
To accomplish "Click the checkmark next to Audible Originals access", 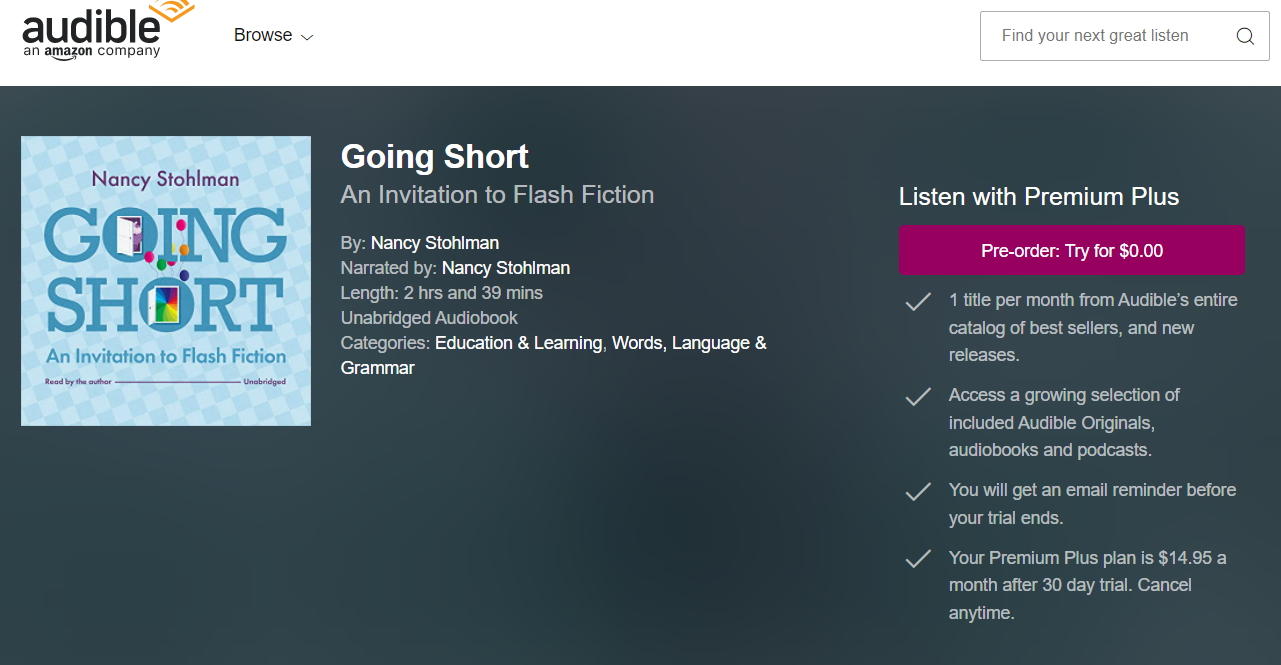I will pyautogui.click(x=917, y=397).
